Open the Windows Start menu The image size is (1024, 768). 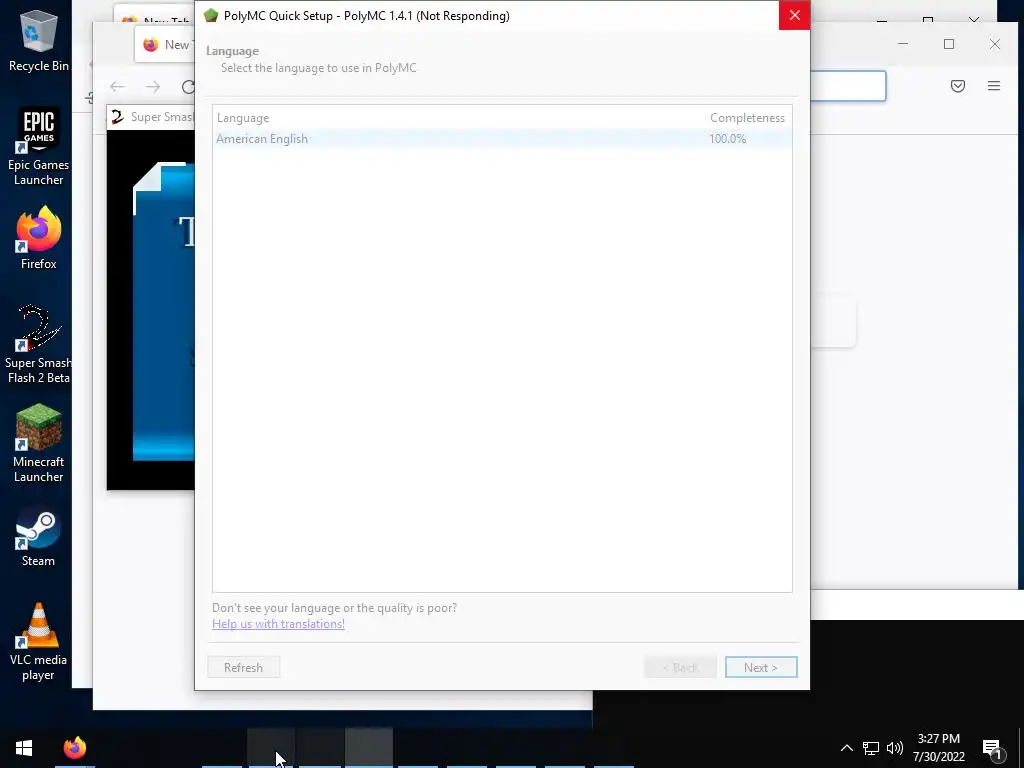point(24,748)
